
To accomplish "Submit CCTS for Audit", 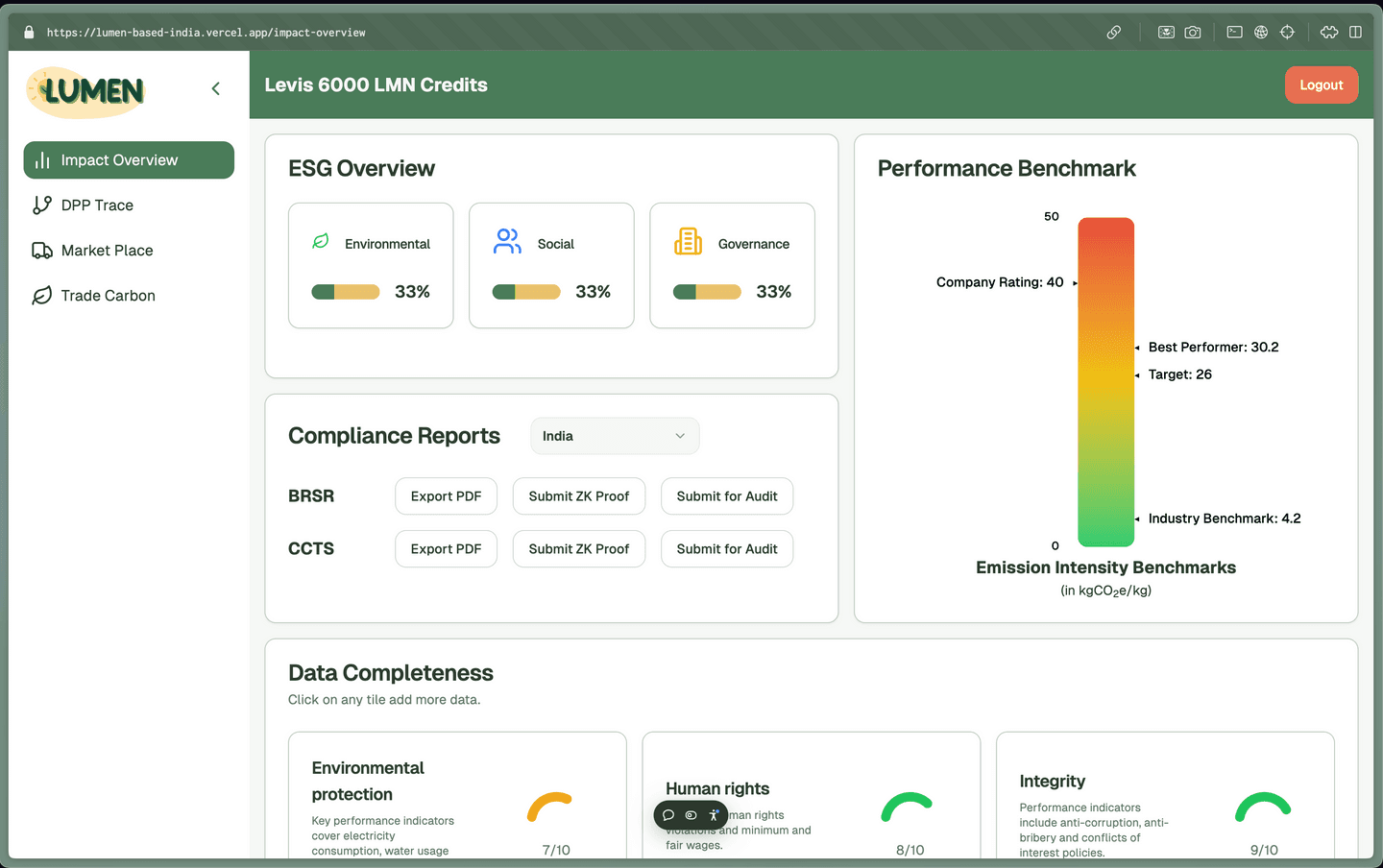I will point(727,549).
